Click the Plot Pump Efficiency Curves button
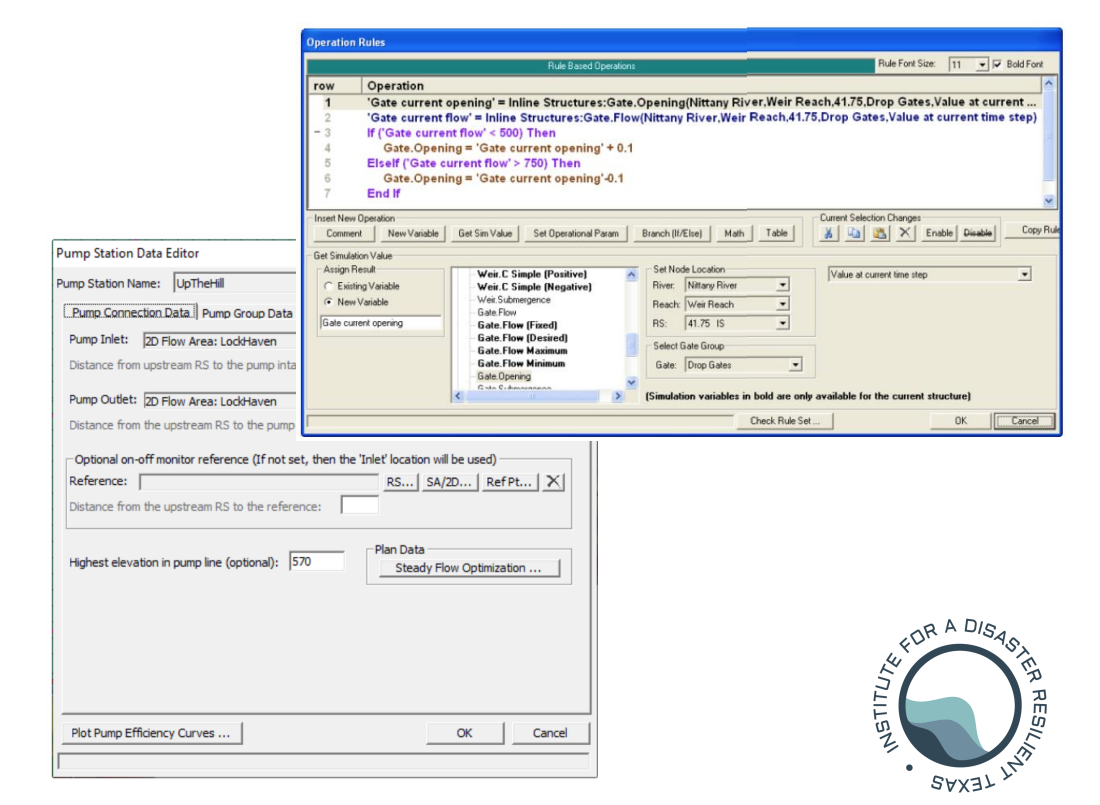This screenshot has width=1100, height=805. (151, 733)
